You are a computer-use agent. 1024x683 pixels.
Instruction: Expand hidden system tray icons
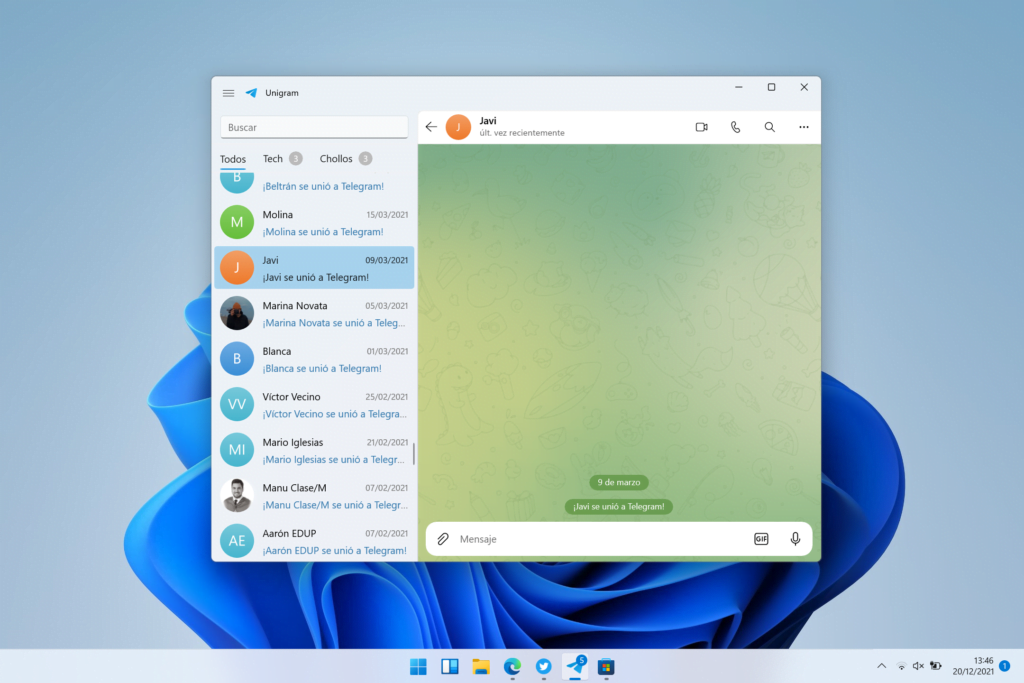tap(881, 665)
